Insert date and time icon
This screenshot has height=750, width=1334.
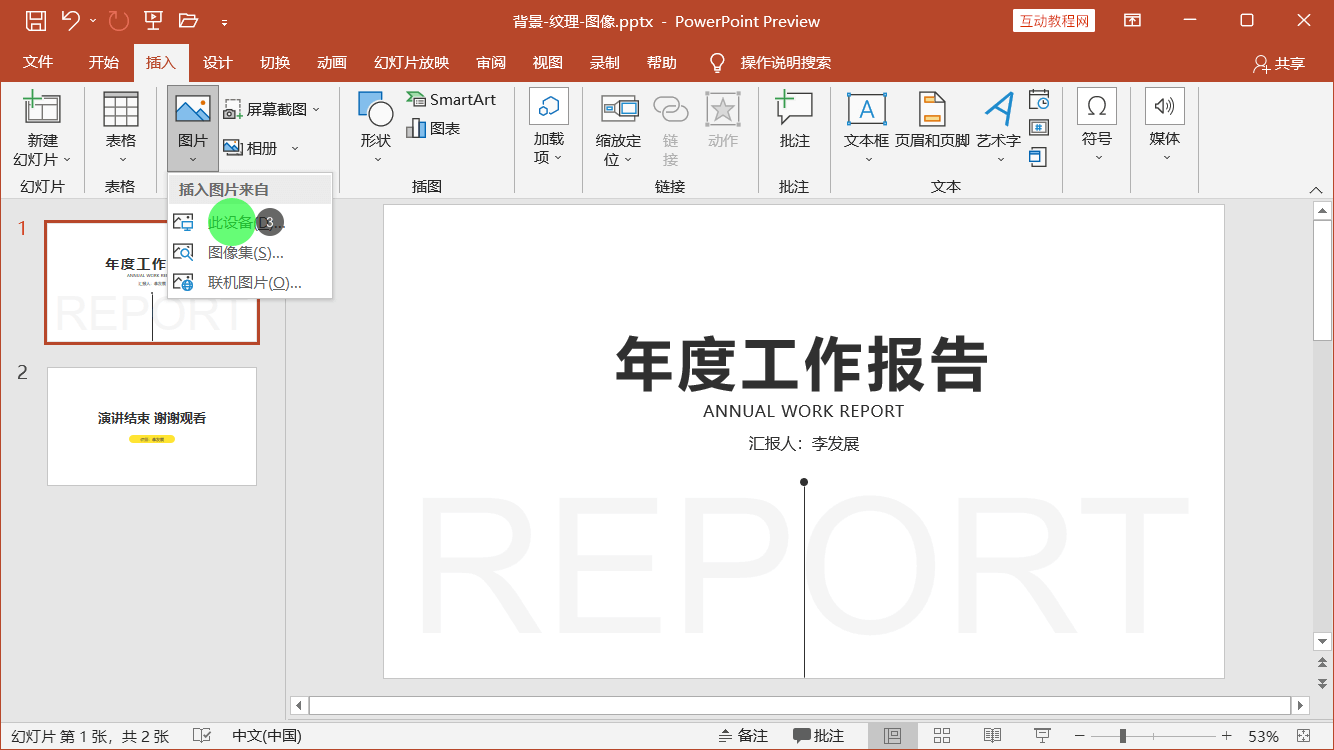point(1039,99)
